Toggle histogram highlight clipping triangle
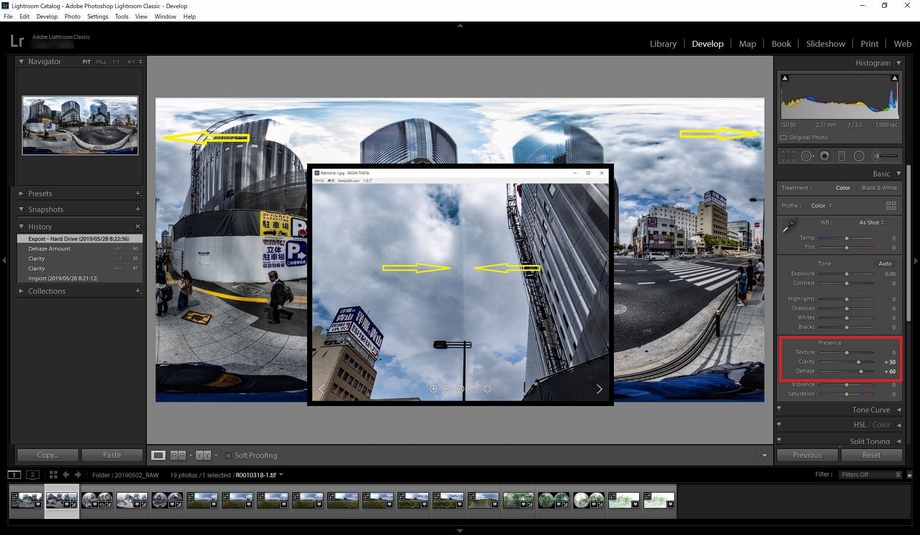 coord(894,78)
